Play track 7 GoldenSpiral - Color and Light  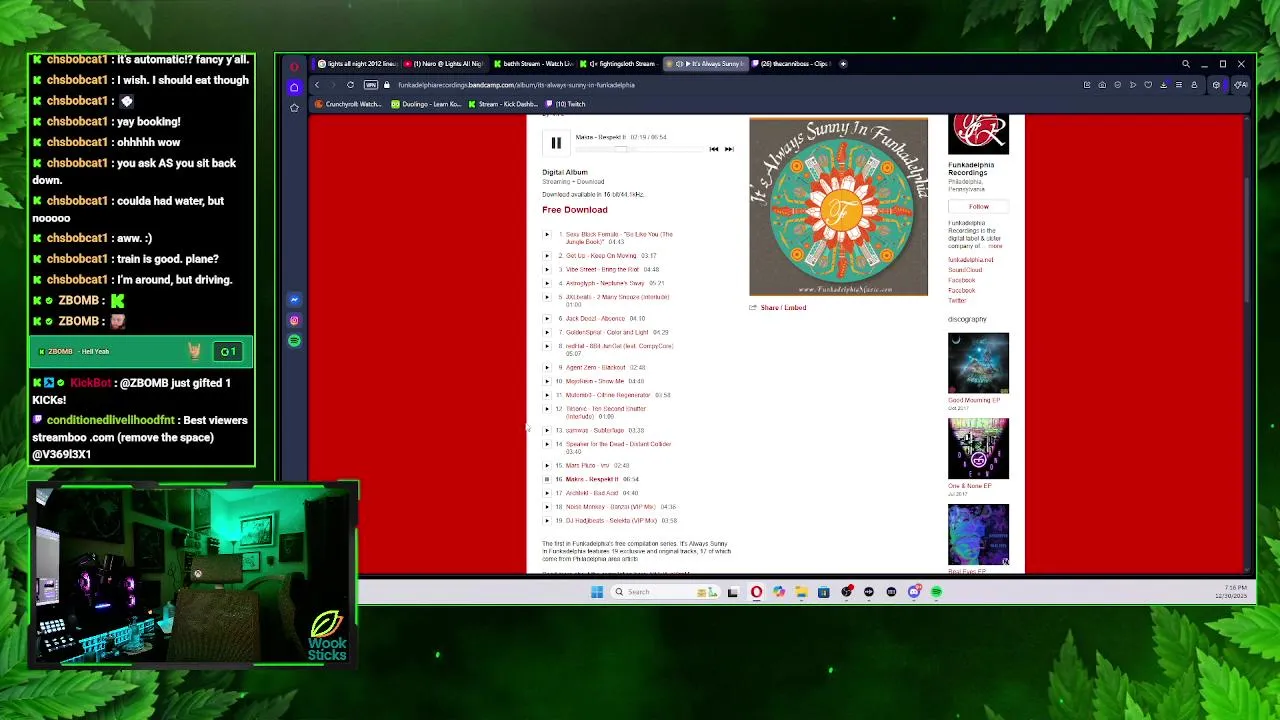547,333
